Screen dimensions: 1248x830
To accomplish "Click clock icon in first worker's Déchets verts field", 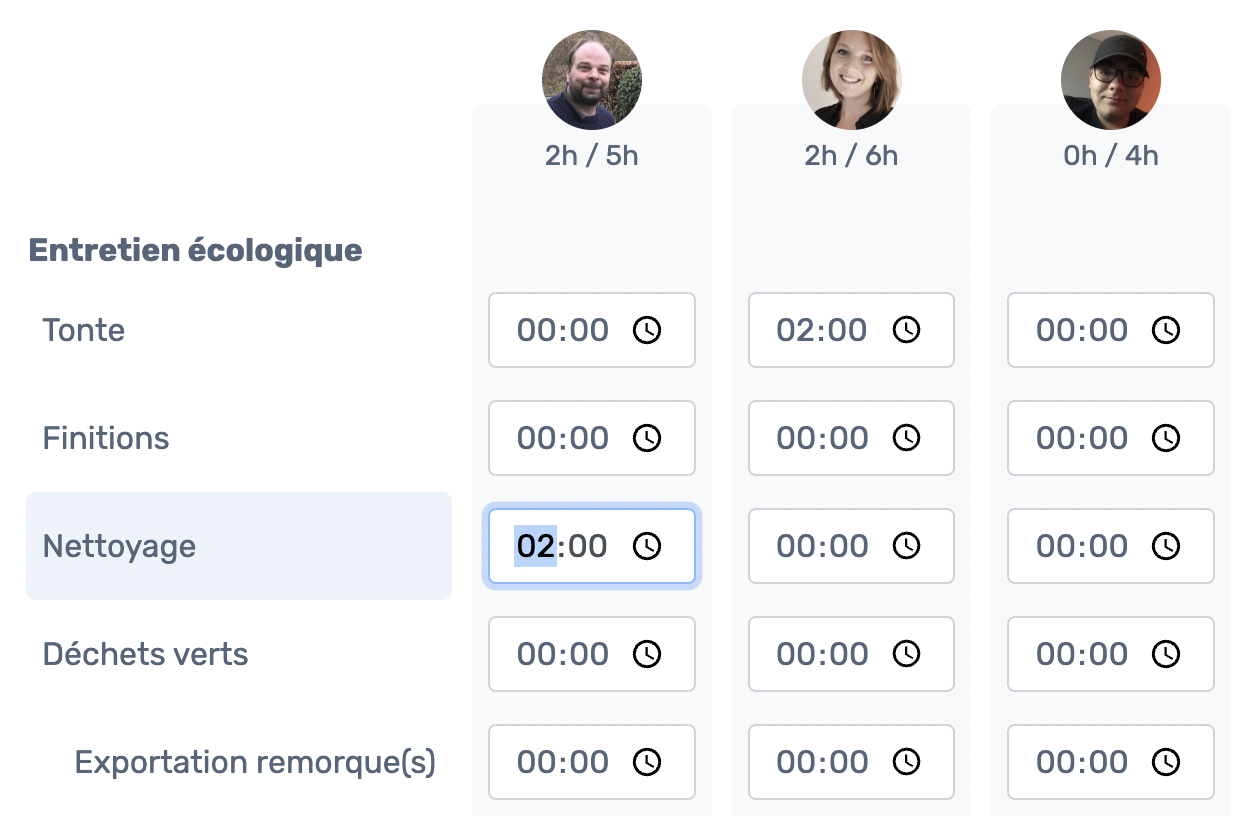I will 647,654.
